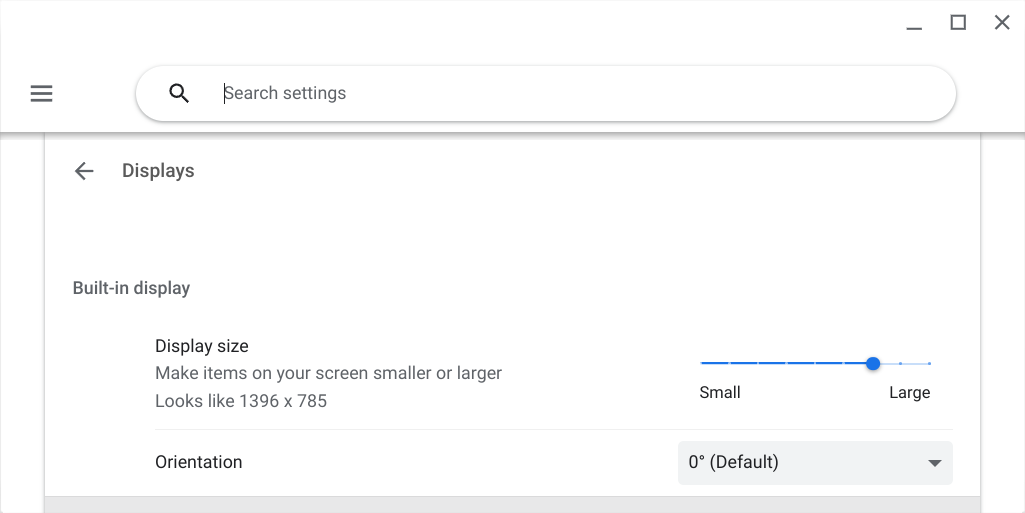
Task: Click the Small label under the slider
Action: 720,393
